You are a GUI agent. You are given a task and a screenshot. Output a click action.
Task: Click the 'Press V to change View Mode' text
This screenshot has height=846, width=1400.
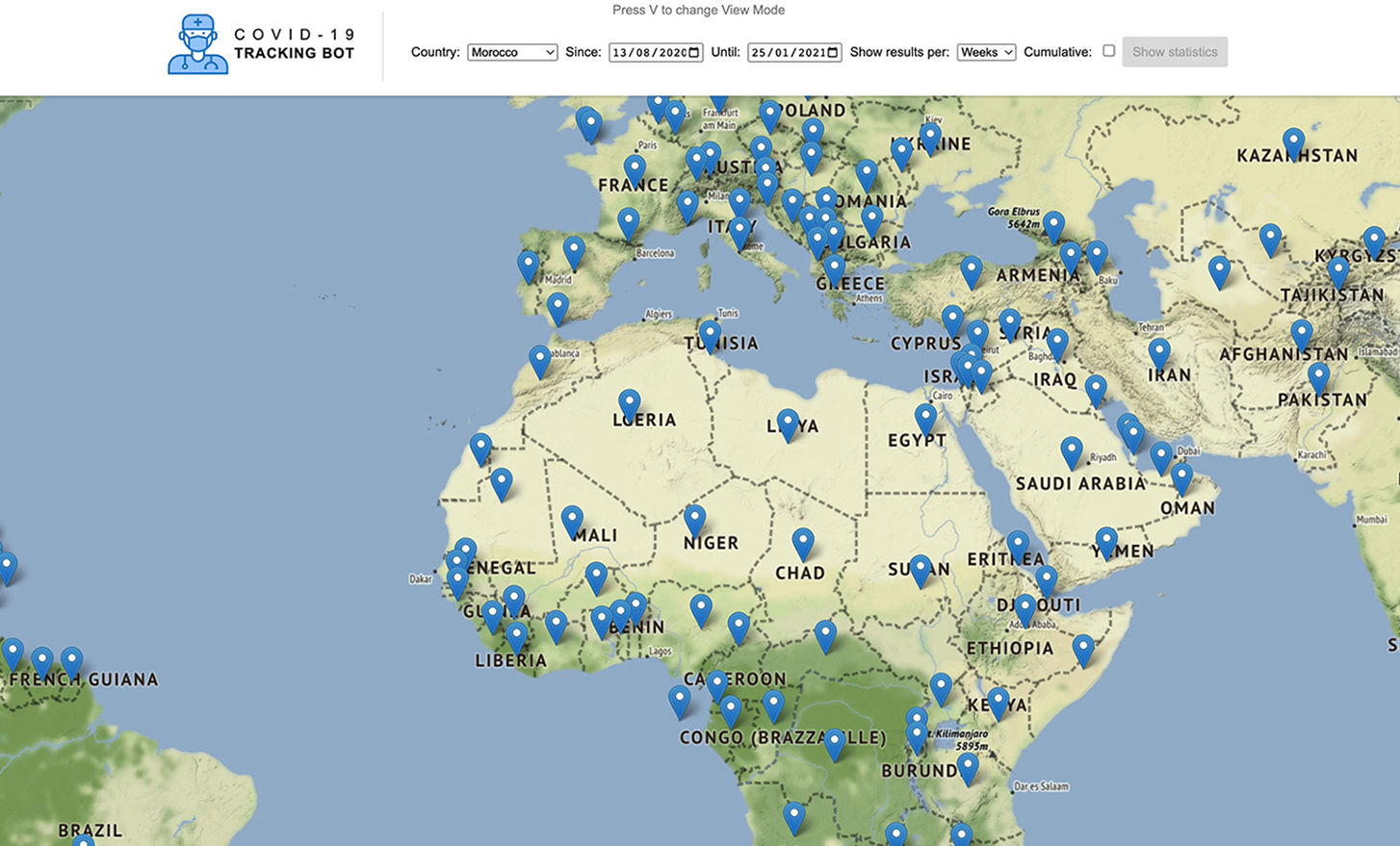(x=698, y=10)
